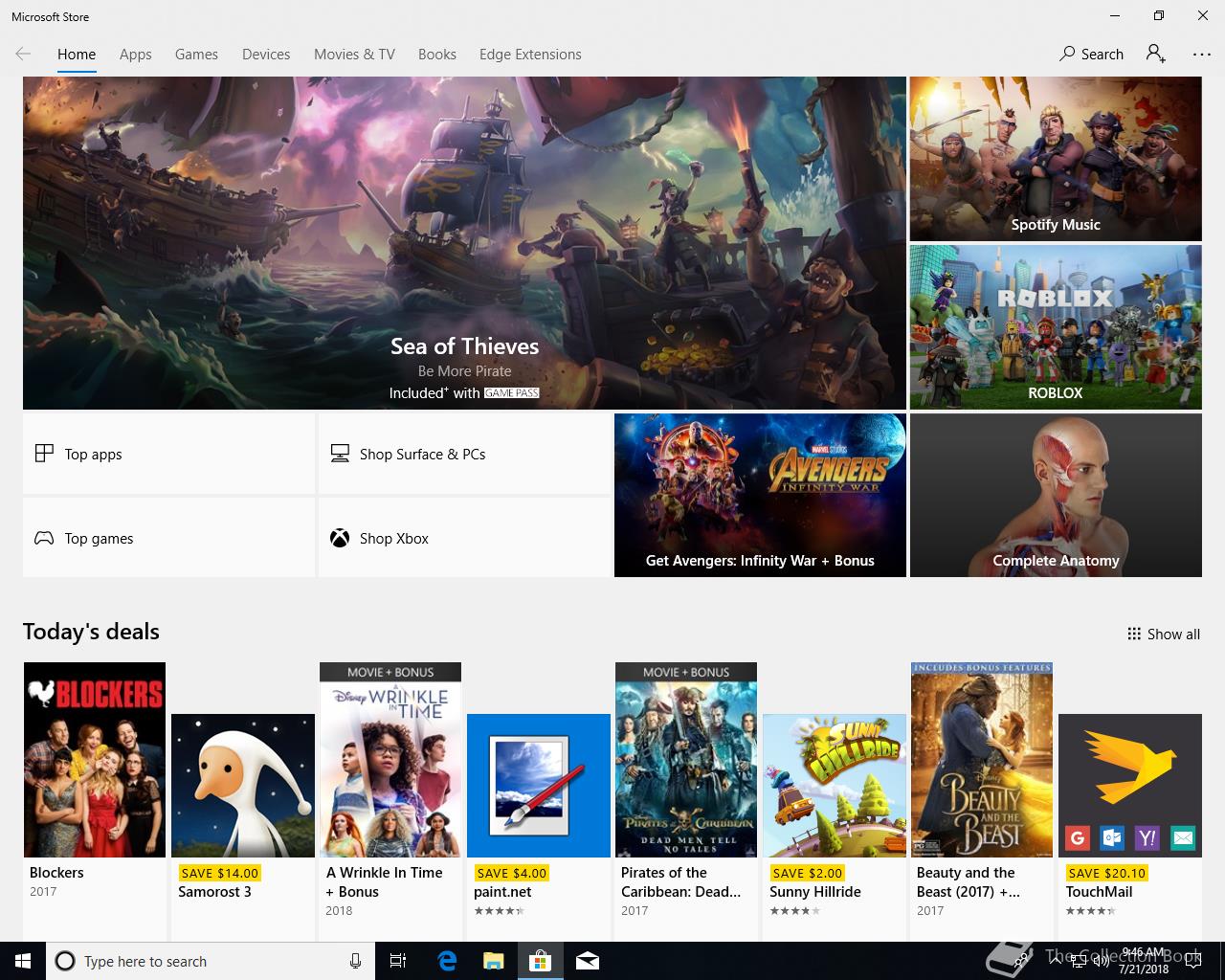Open Task View from the taskbar
1225x980 pixels.
[398, 961]
